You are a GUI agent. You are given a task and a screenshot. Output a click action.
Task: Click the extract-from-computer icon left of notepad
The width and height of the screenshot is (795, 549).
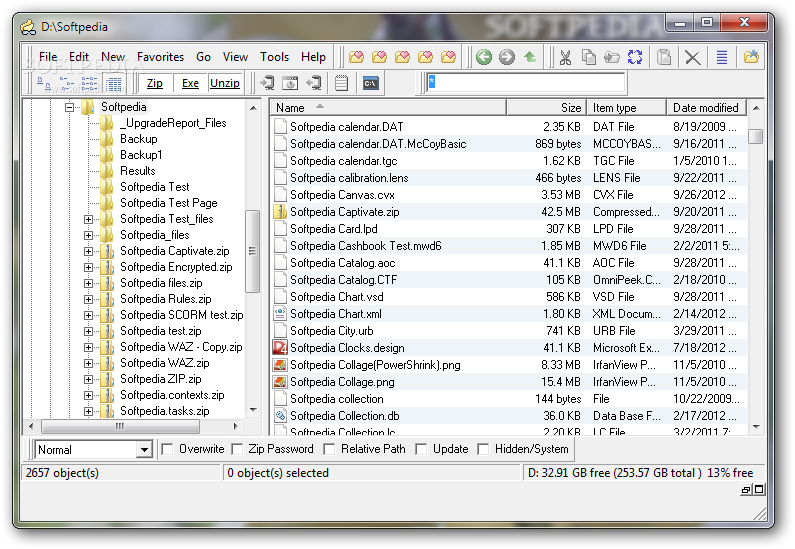[314, 83]
